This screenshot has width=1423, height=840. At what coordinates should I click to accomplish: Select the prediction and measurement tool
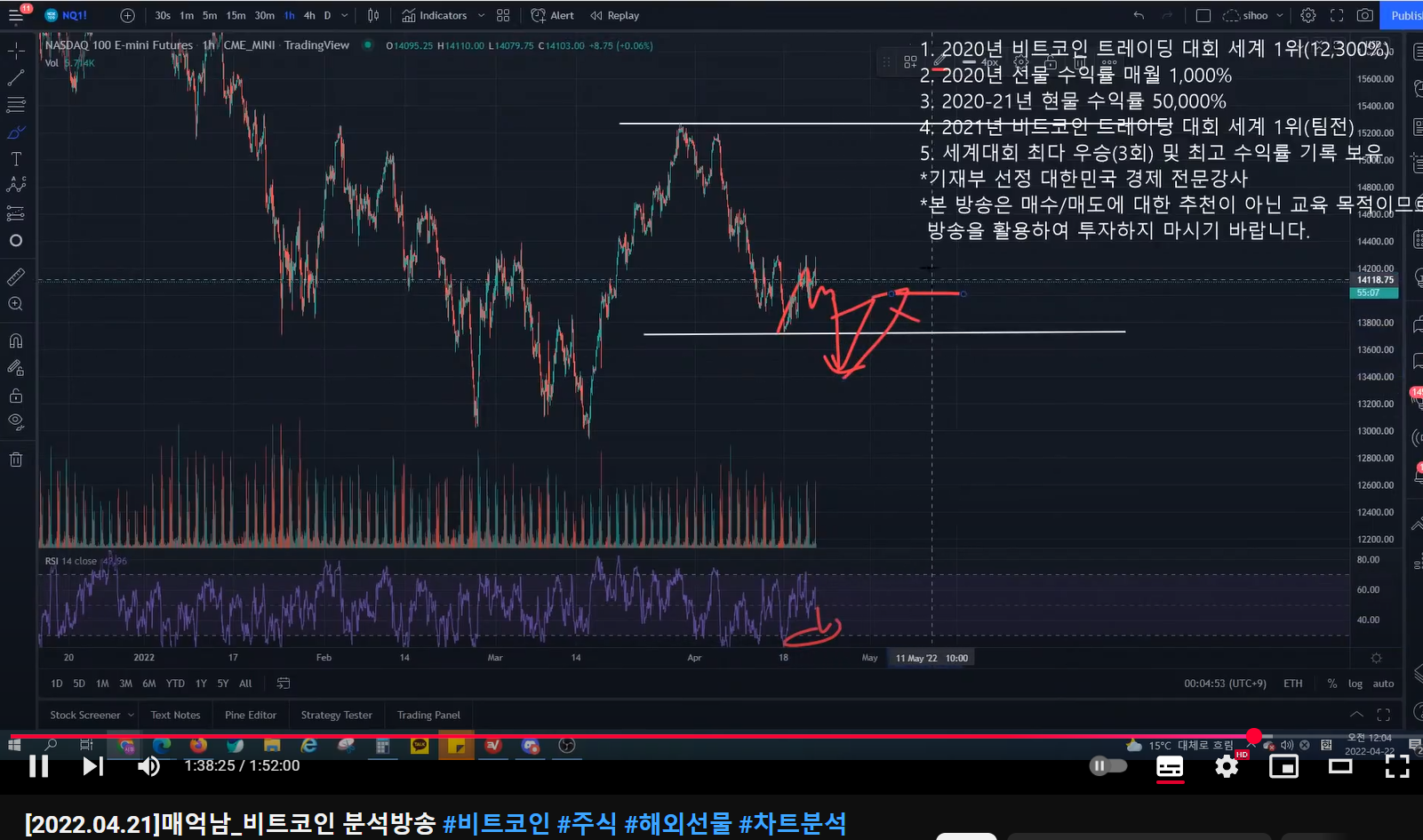point(16,213)
